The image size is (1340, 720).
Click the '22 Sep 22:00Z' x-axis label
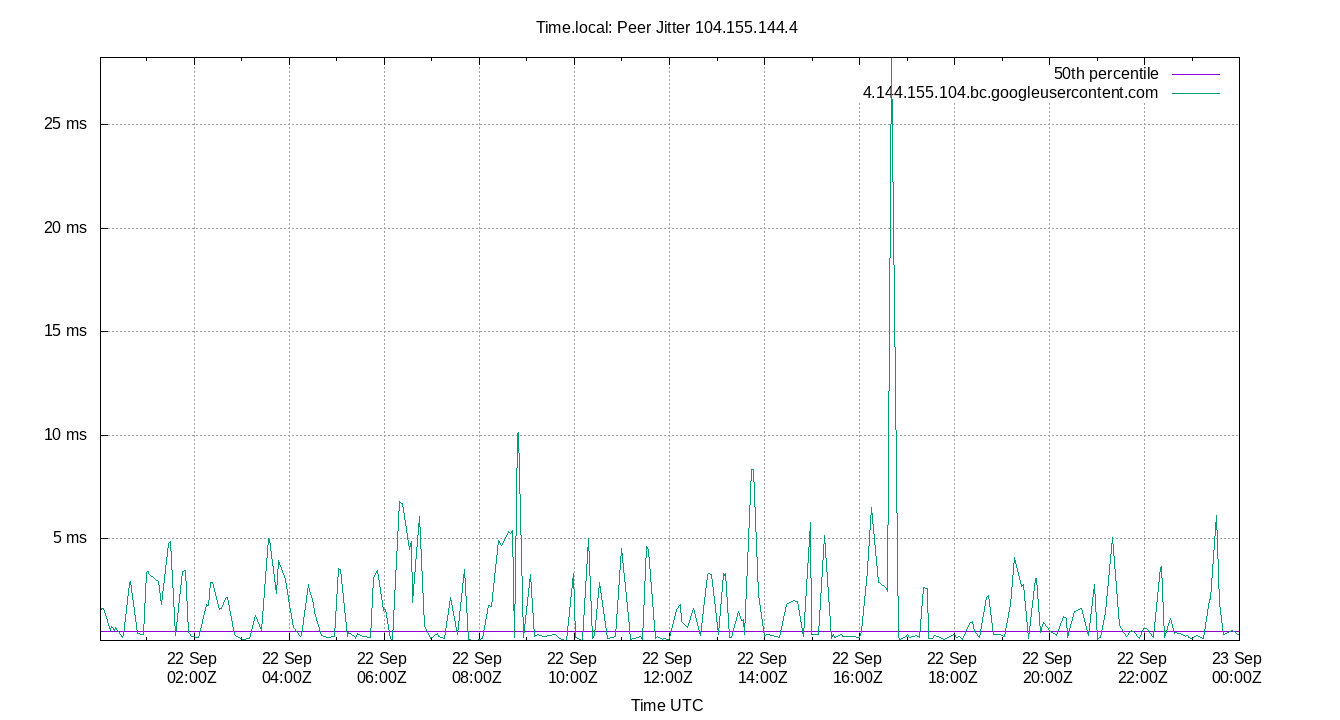[x=1141, y=668]
